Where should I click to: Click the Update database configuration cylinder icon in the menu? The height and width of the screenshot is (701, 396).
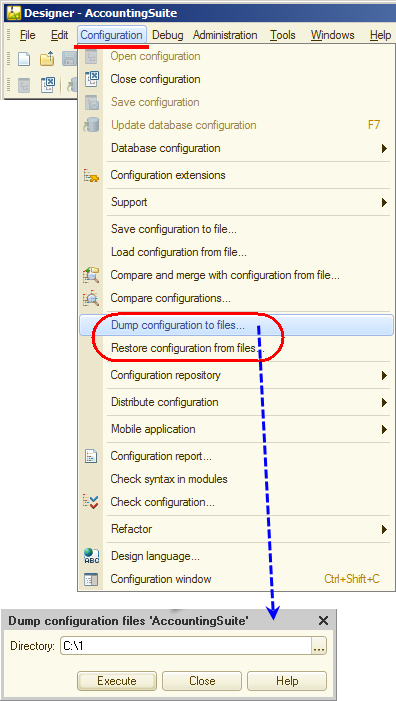click(x=91, y=125)
